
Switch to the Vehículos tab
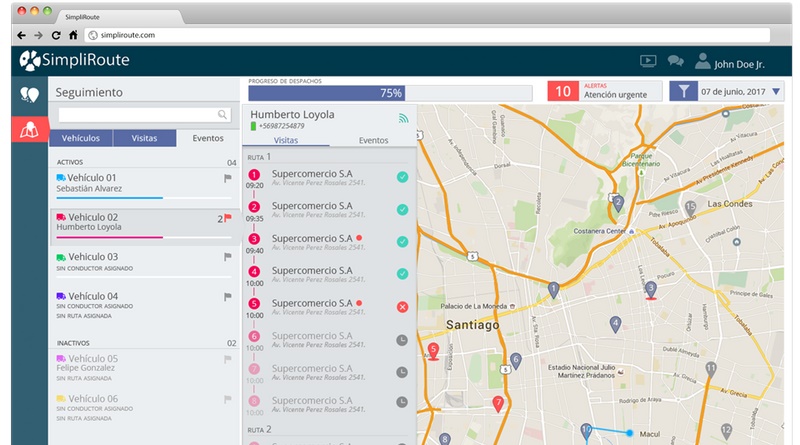click(81, 138)
